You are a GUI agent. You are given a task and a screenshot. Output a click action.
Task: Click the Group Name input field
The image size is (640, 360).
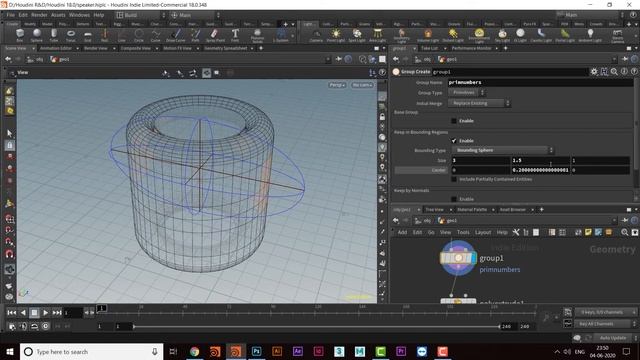pyautogui.click(x=540, y=82)
